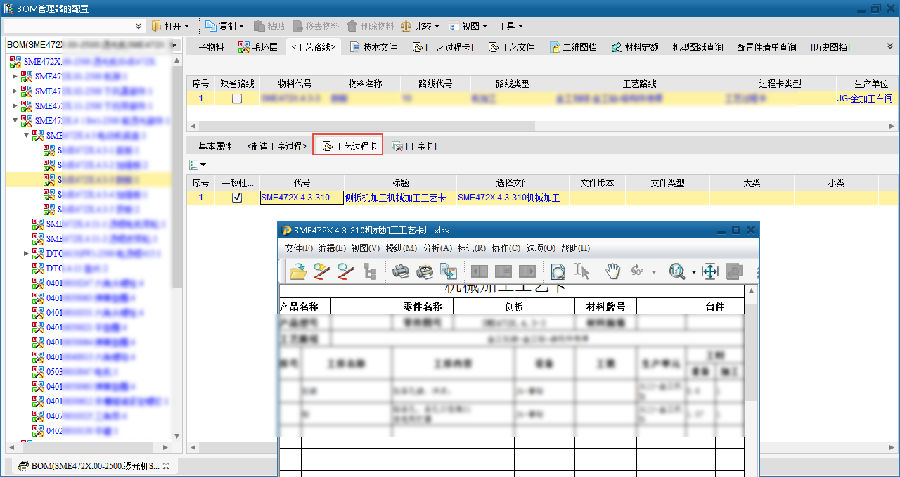
Task: Check the unchecked box in the upper table row
Action: click(x=237, y=99)
